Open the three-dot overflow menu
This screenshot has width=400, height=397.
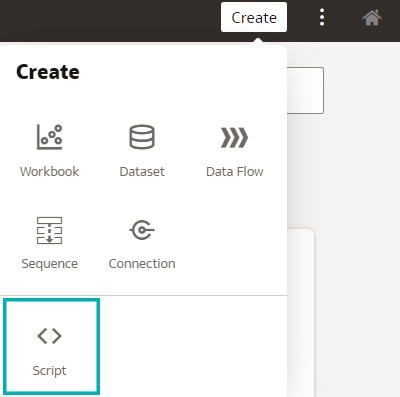[x=322, y=17]
